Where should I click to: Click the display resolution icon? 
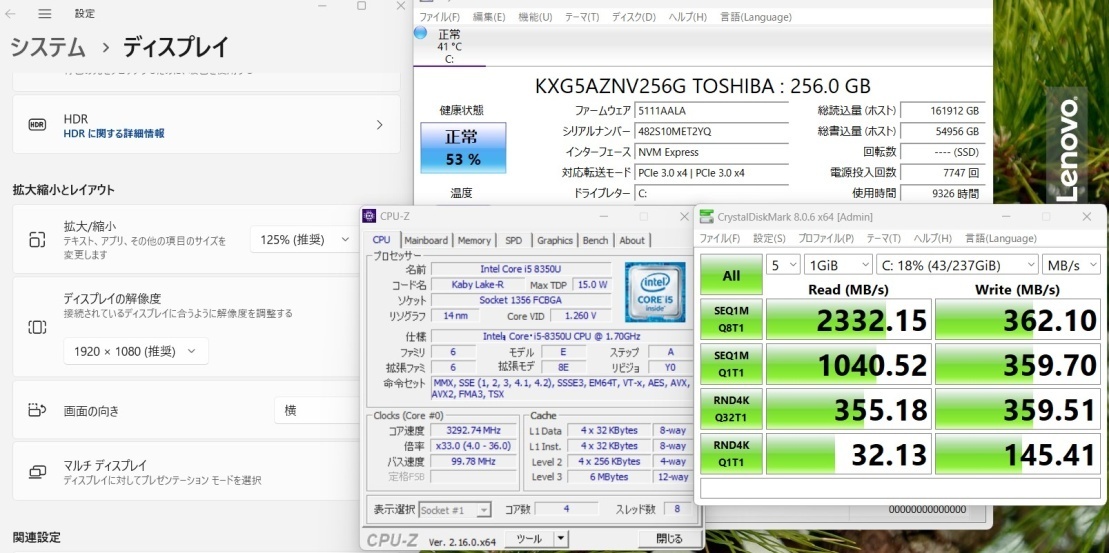37,327
